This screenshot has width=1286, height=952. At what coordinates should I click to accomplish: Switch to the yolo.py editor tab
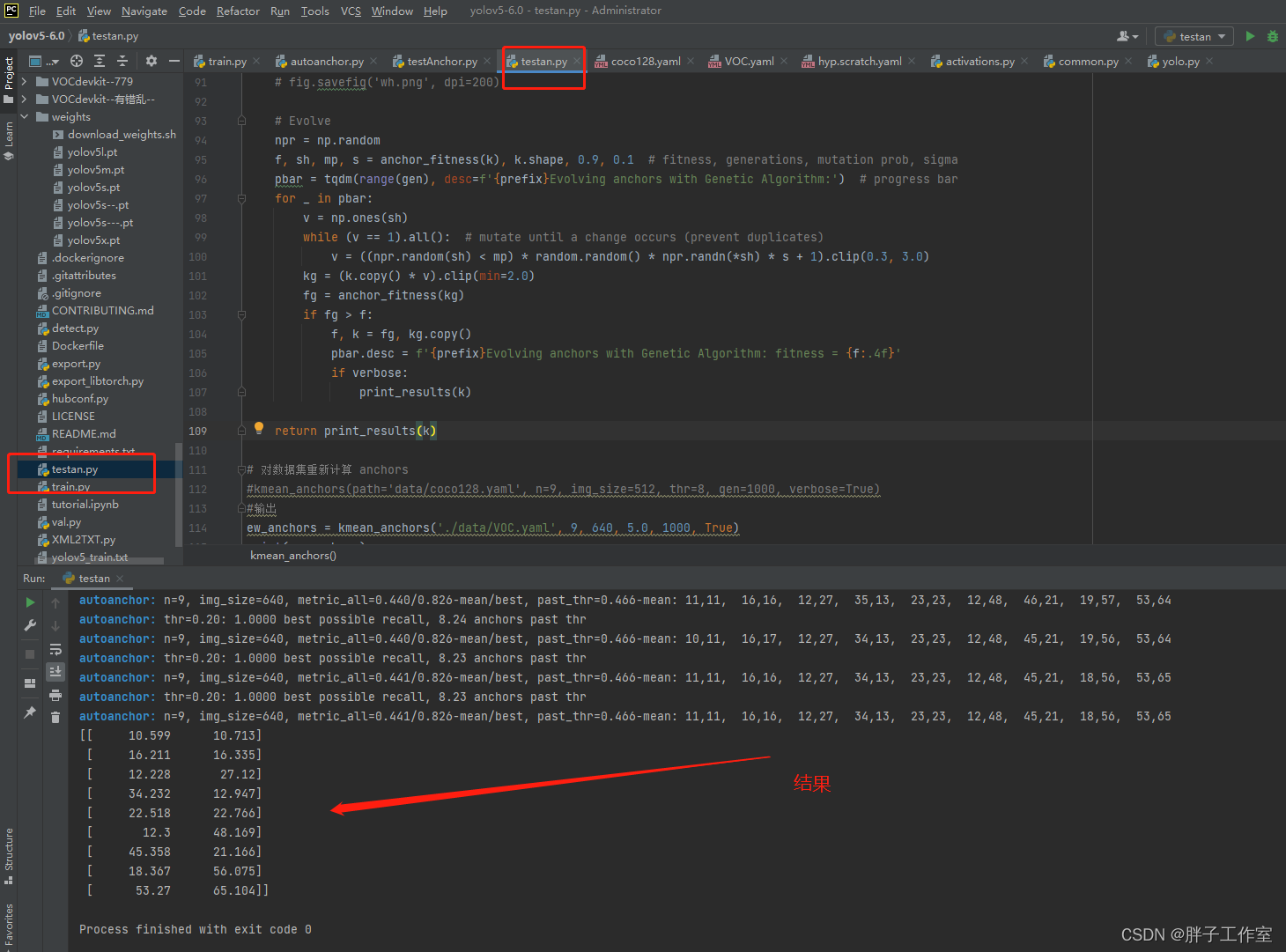tap(1180, 61)
